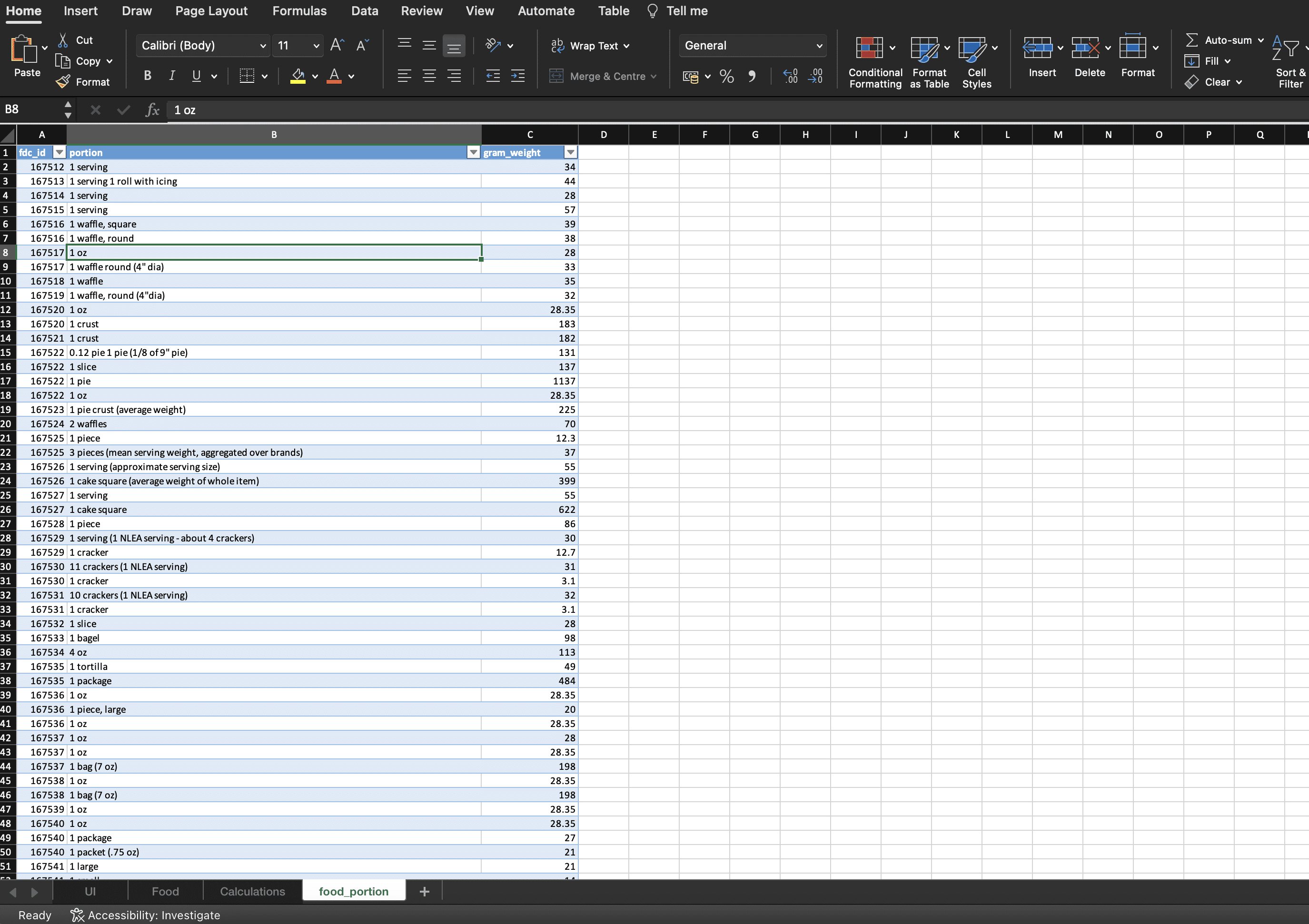Click the increase font size icon
The width and height of the screenshot is (1309, 924).
pyautogui.click(x=337, y=46)
